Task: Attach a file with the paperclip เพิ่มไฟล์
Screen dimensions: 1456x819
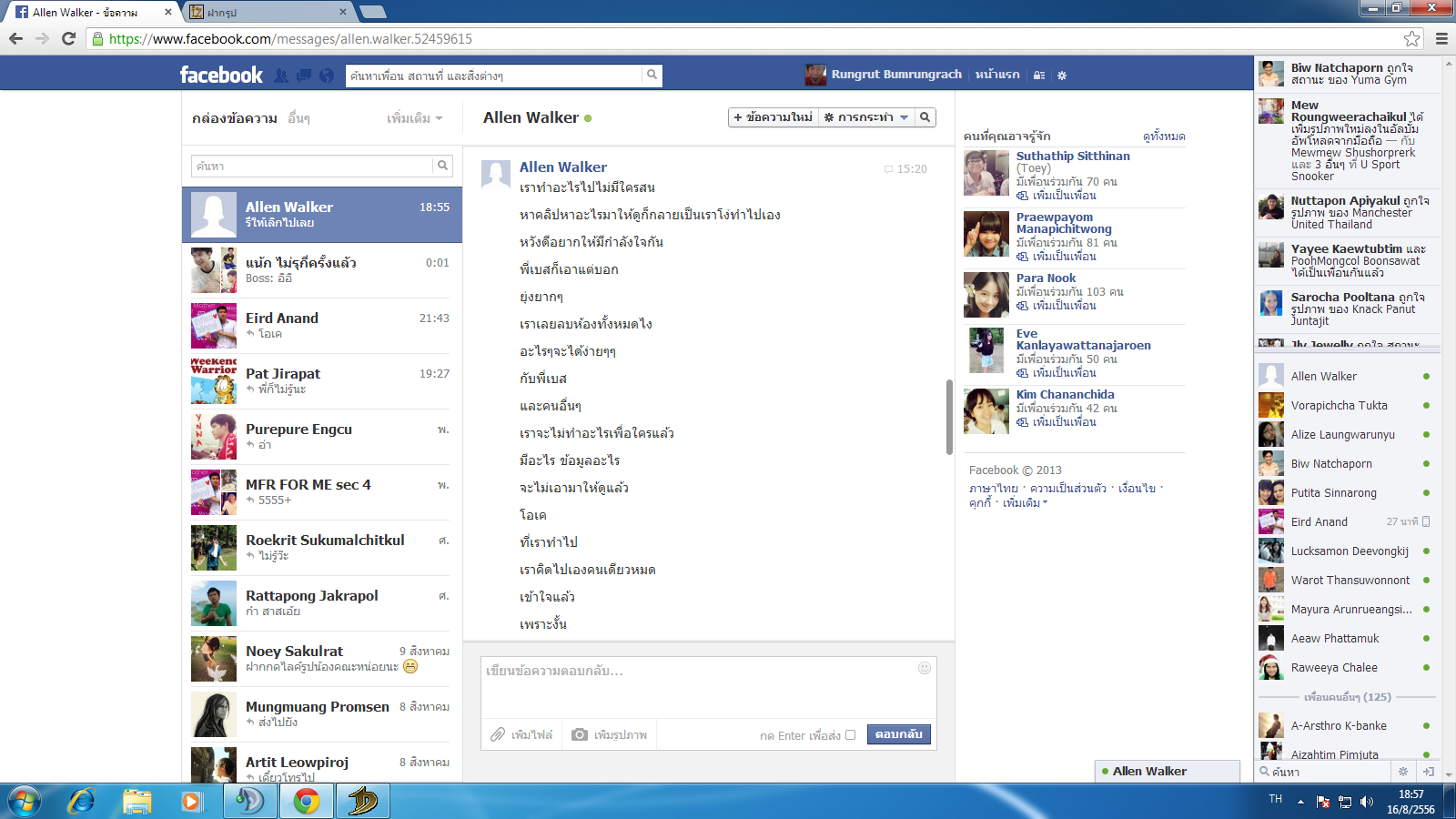Action: pyautogui.click(x=521, y=734)
